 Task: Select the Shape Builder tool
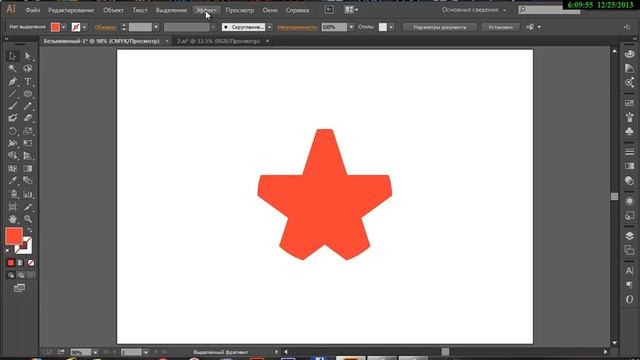coord(12,156)
